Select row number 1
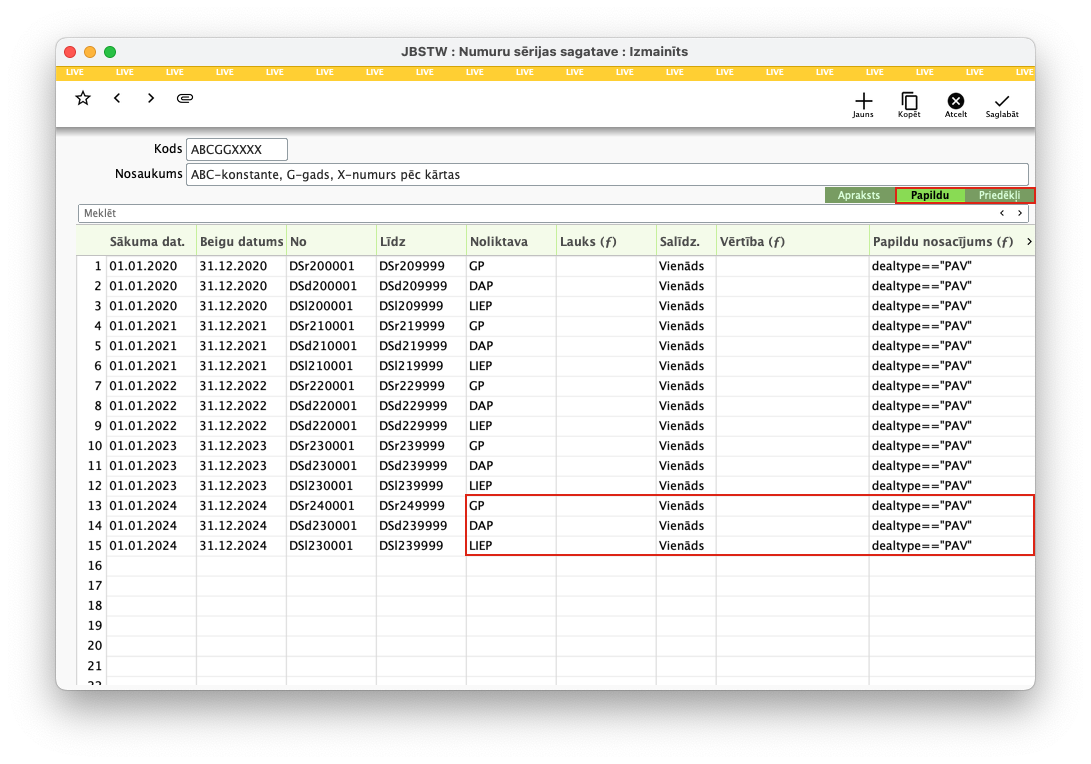 pyautogui.click(x=97, y=266)
